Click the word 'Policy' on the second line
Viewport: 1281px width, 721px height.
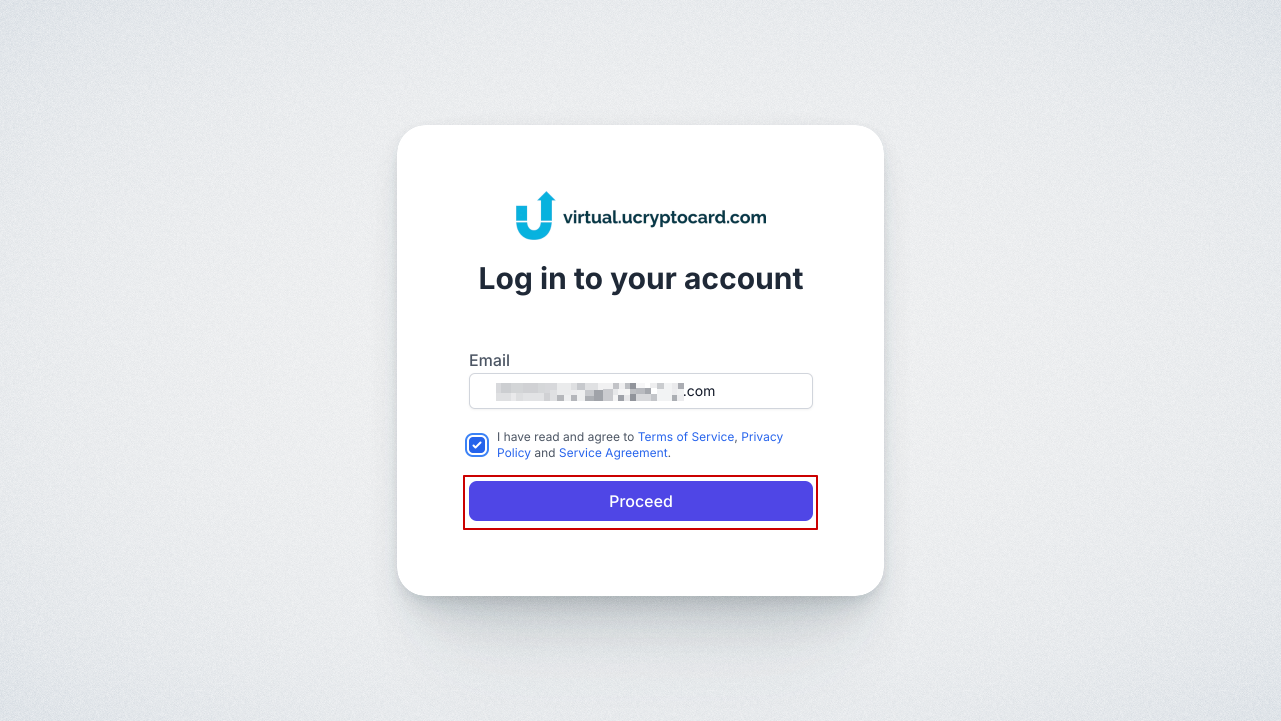tap(514, 453)
